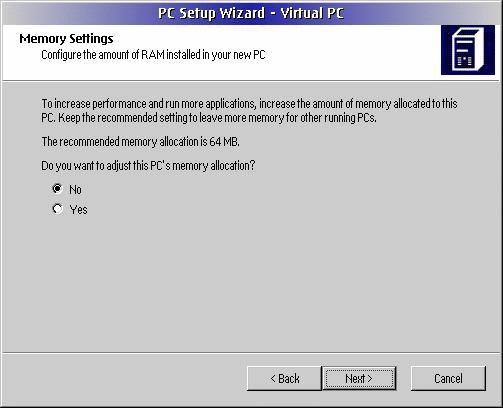The width and height of the screenshot is (503, 408).
Task: Click the PC tower icon in header
Action: point(468,50)
